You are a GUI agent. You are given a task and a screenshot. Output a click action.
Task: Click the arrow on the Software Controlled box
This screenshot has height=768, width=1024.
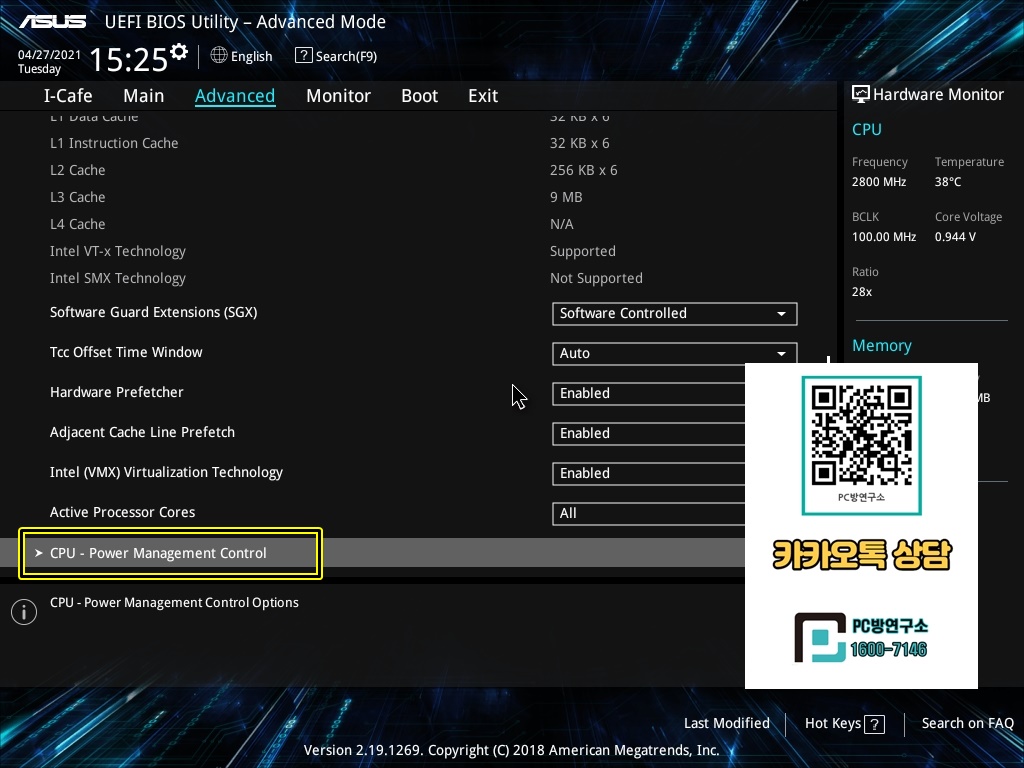tap(781, 314)
